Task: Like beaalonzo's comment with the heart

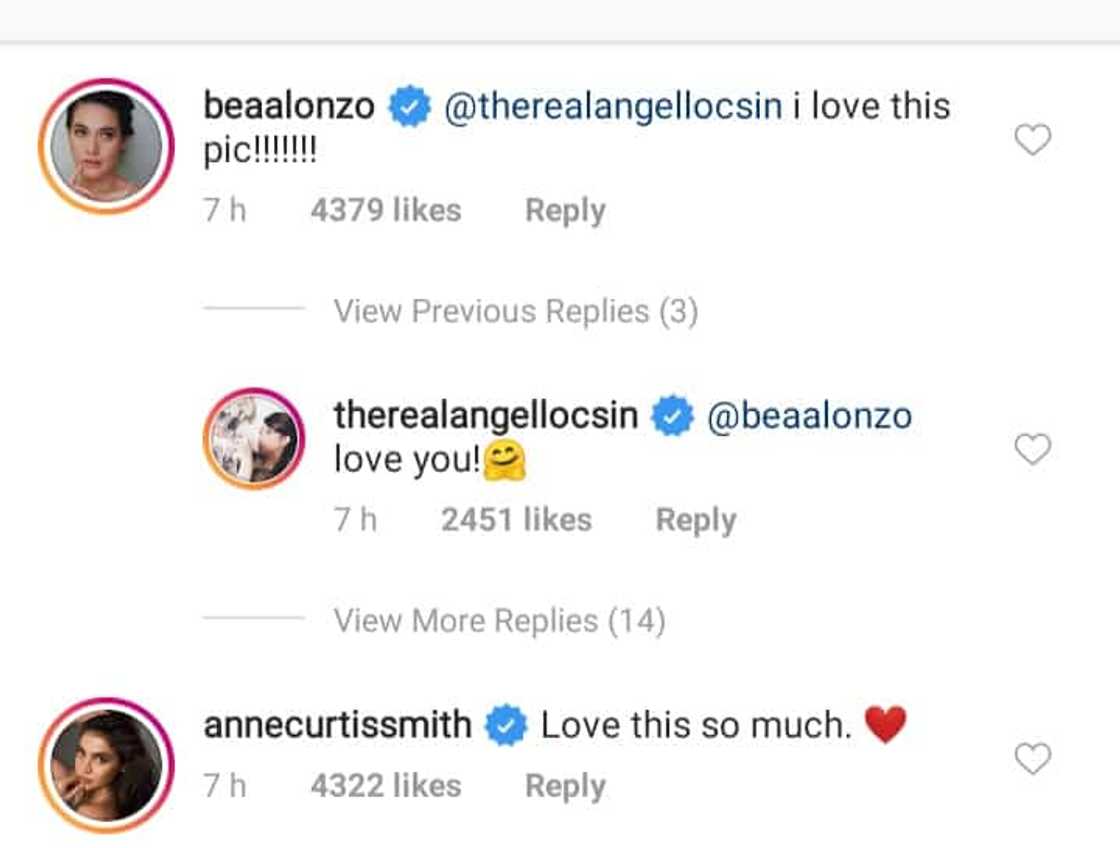Action: click(1032, 140)
